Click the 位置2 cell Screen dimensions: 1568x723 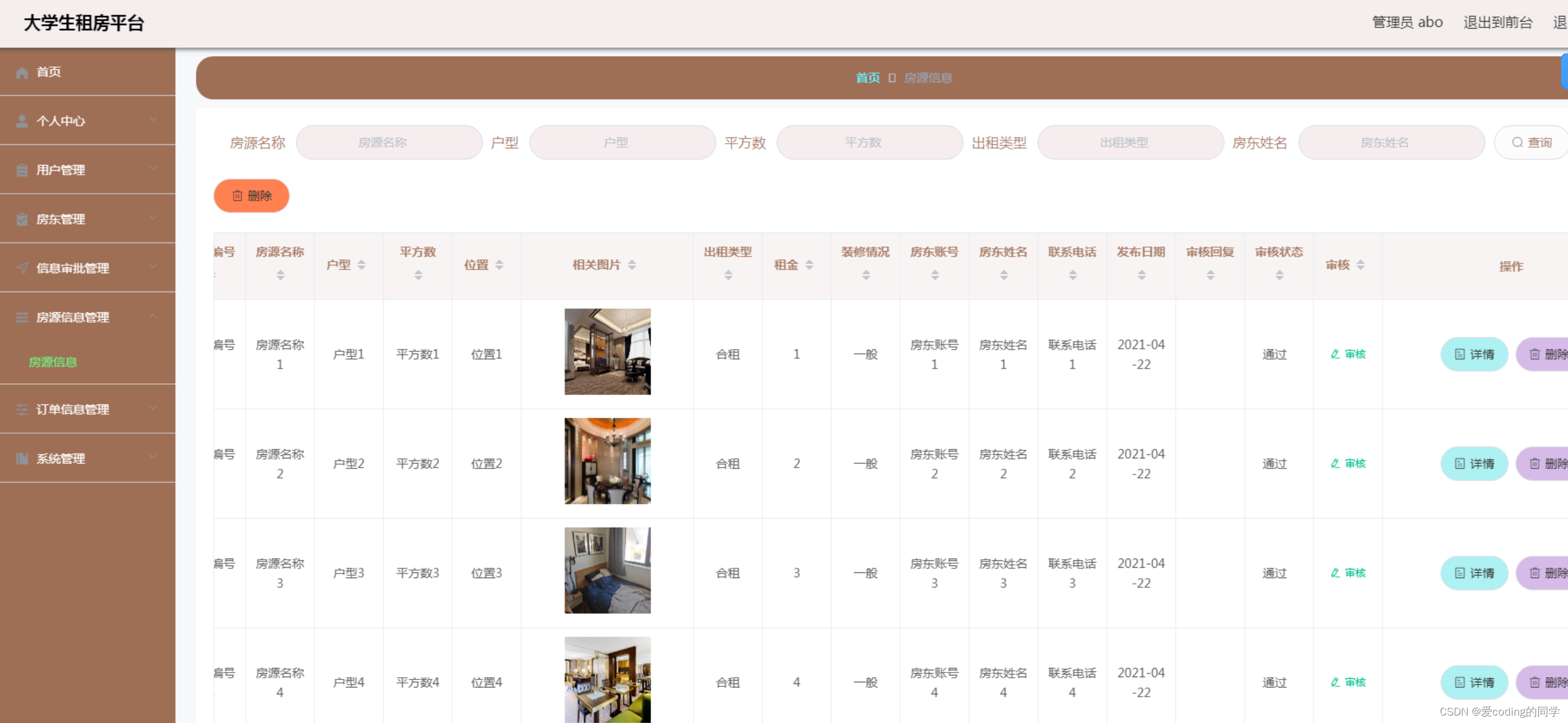pyautogui.click(x=486, y=464)
